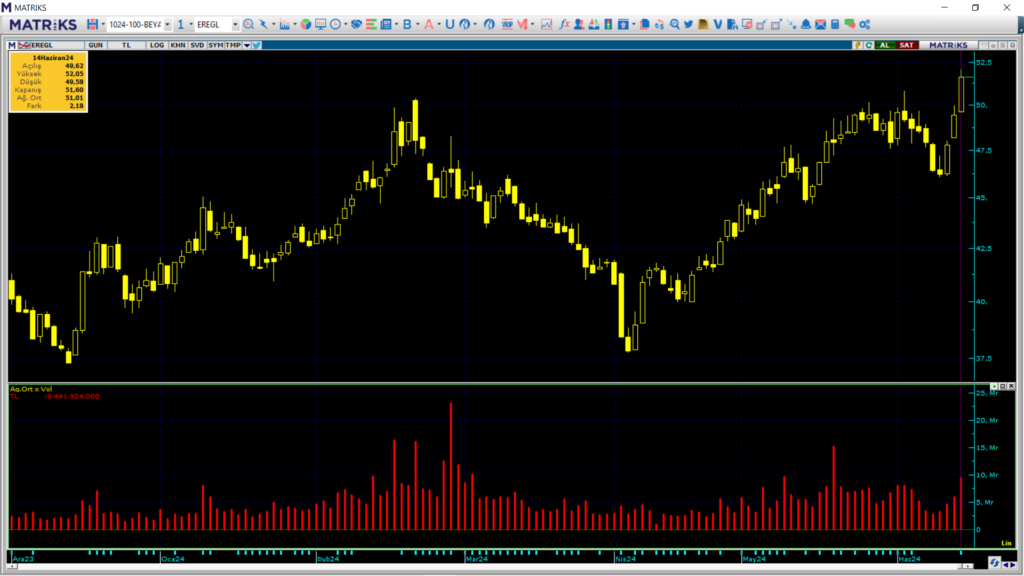Open the EREGL symbol dropdown
1024x576 pixels.
coord(234,24)
